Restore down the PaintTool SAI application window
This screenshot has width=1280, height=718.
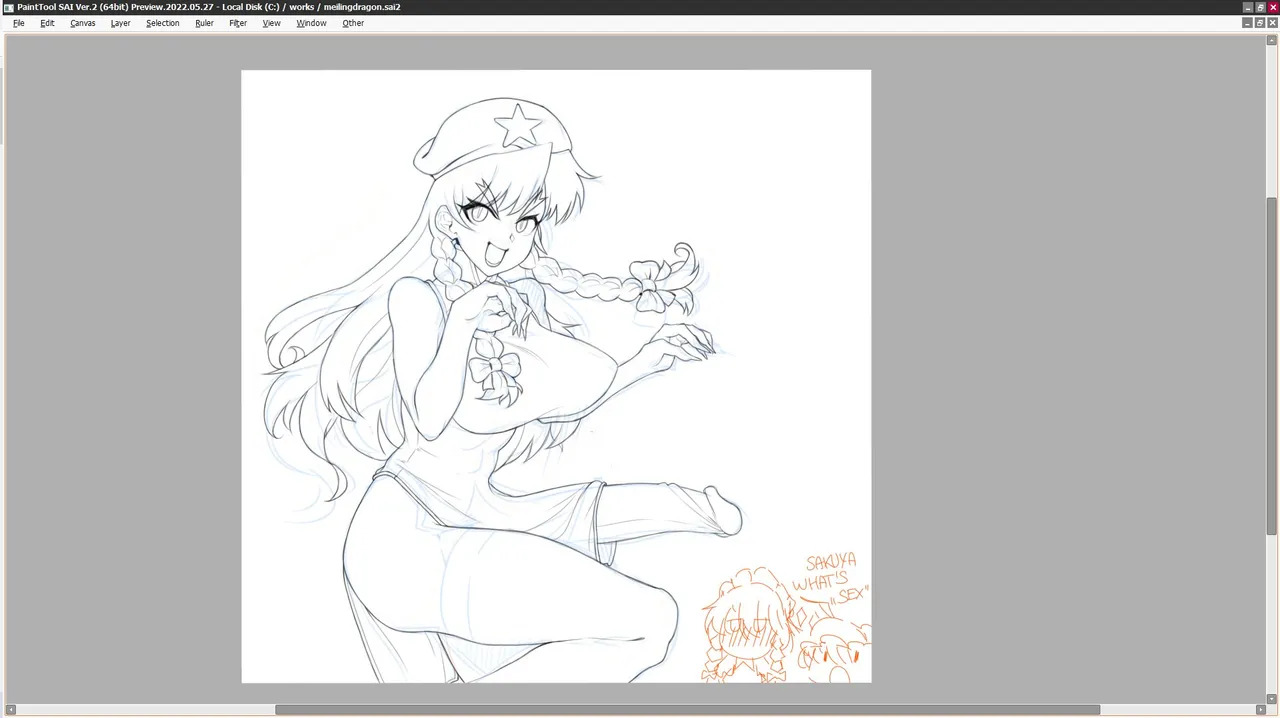point(1260,7)
